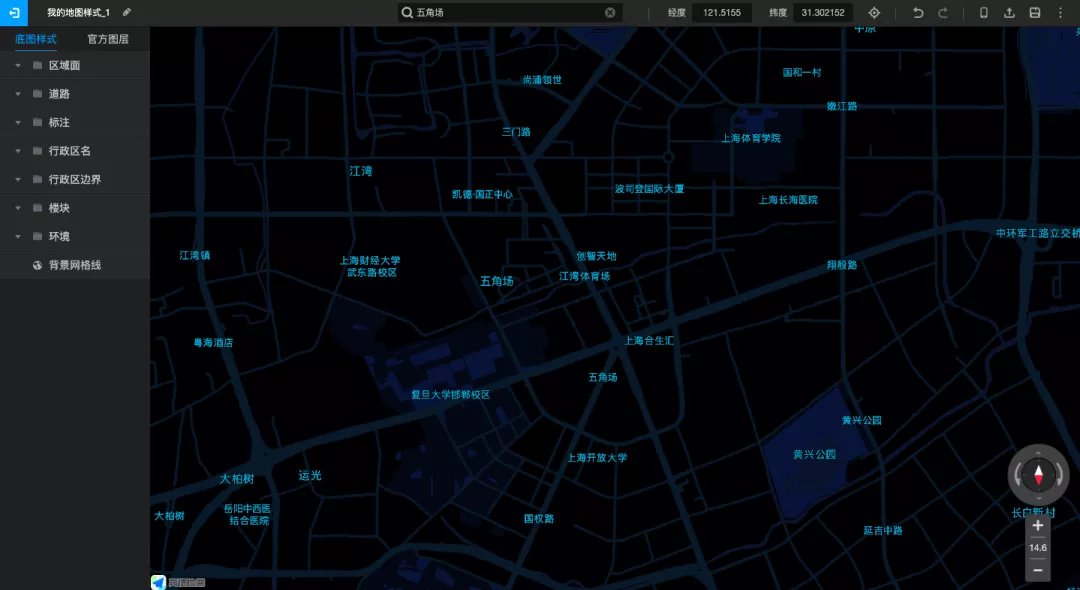The height and width of the screenshot is (590, 1080).
Task: Expand the 区域面 group arrow
Action: (18, 65)
